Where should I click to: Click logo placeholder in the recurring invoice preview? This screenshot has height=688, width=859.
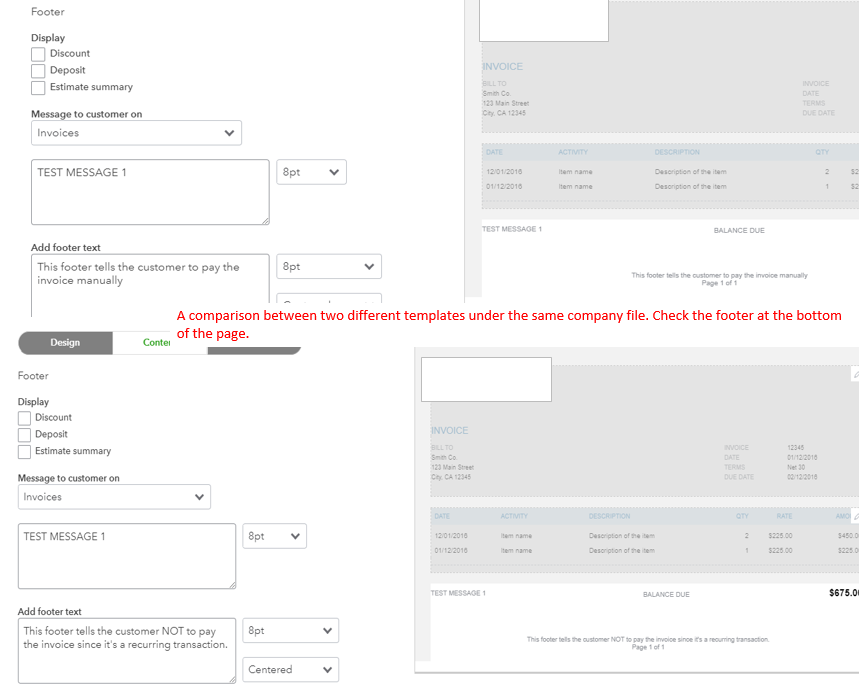point(486,380)
